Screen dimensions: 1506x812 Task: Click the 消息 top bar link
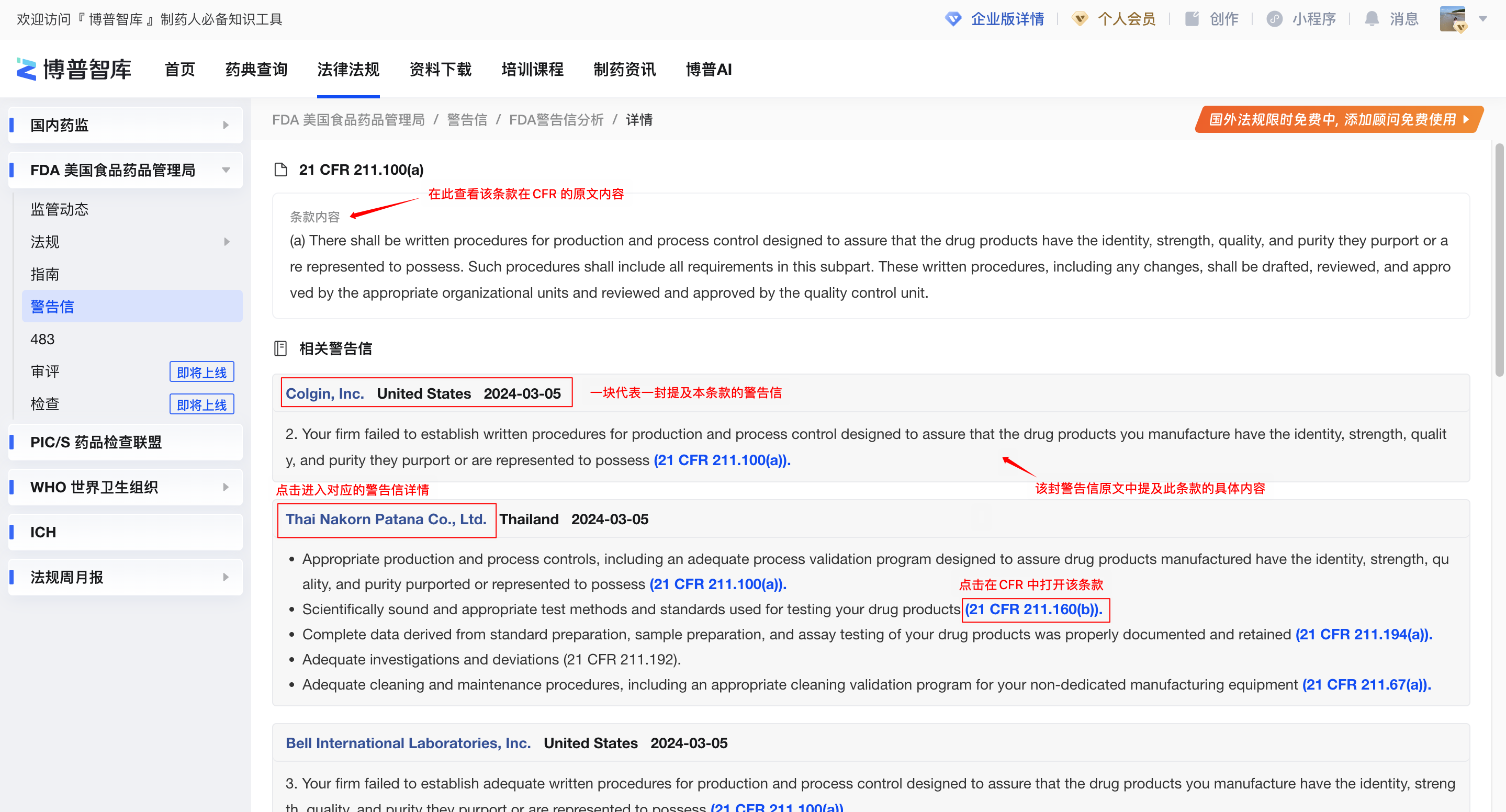[x=1404, y=19]
